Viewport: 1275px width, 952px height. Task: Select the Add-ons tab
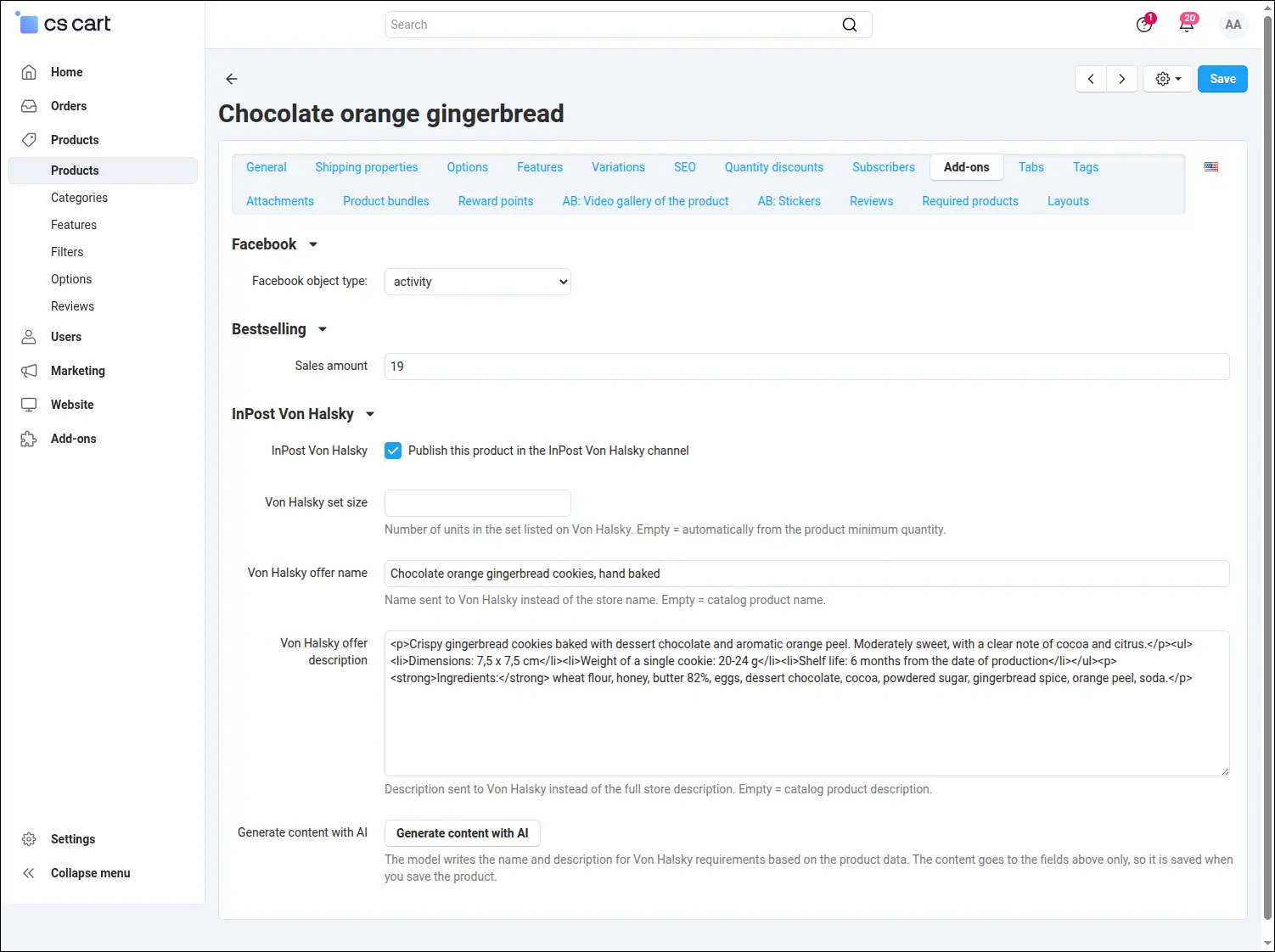(967, 167)
